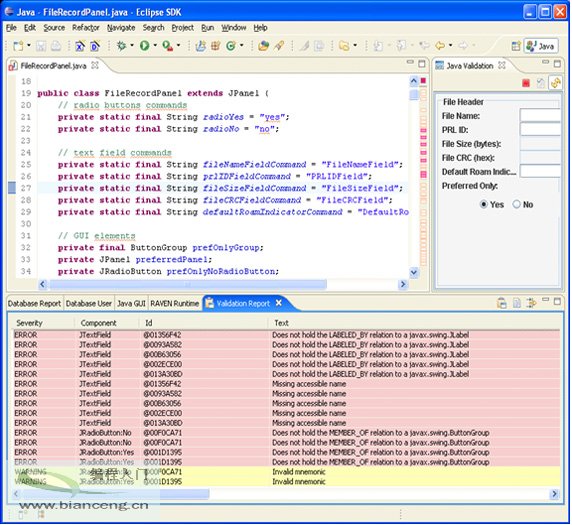Switch to the Java GUI tab
The width and height of the screenshot is (572, 525).
(x=131, y=304)
